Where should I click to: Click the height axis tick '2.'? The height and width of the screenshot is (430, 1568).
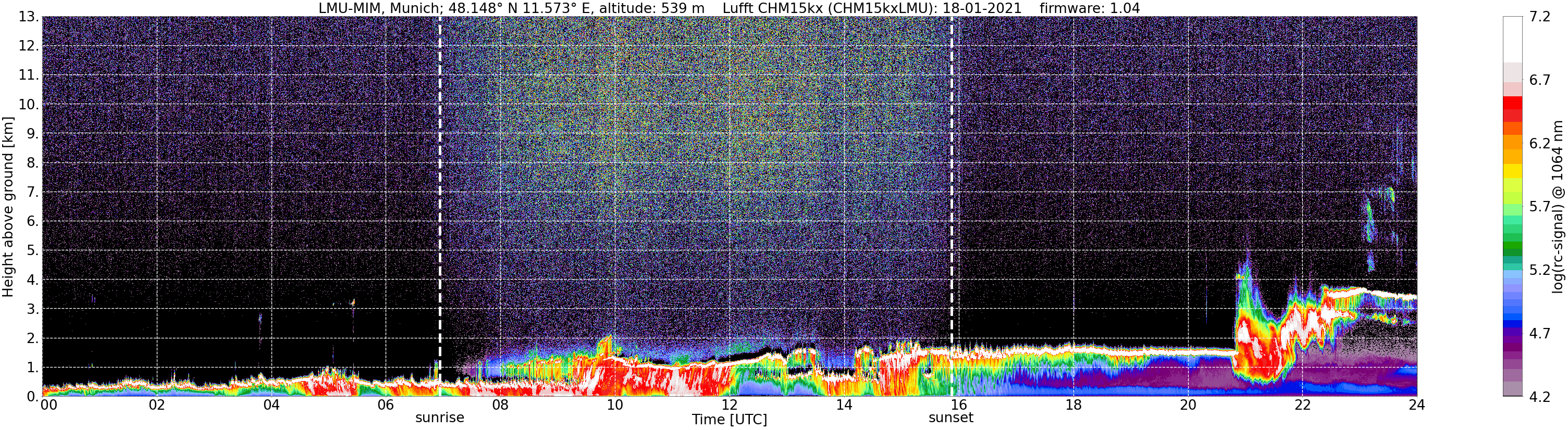coord(32,338)
